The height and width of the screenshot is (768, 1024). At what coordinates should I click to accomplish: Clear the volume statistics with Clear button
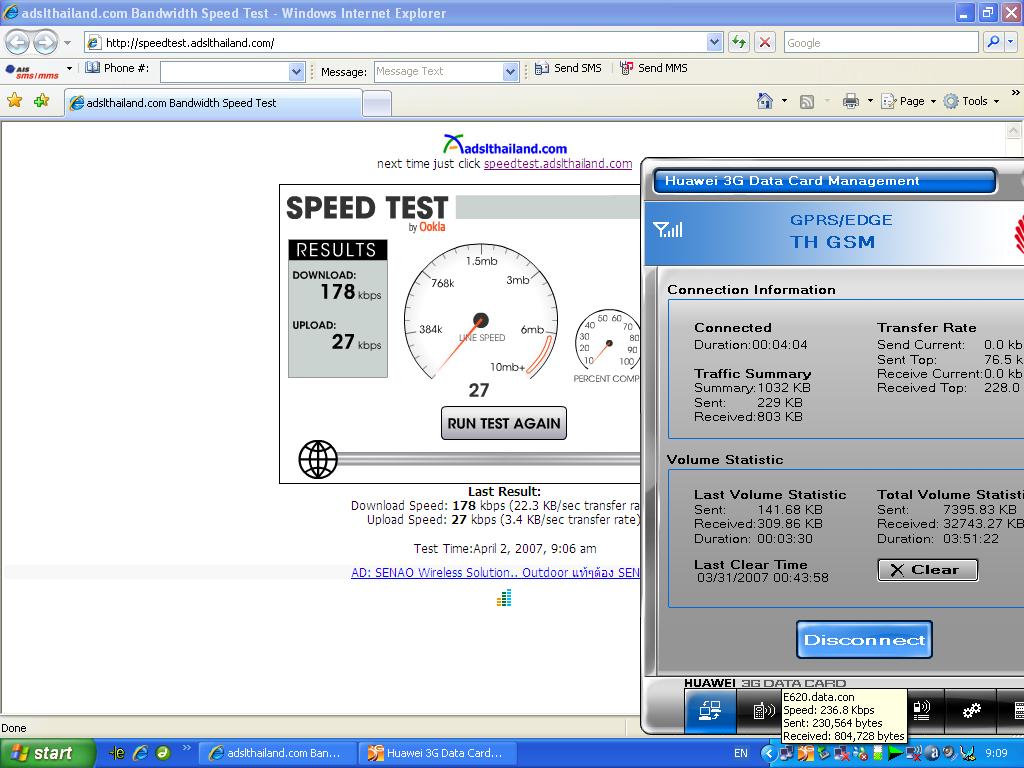click(927, 569)
